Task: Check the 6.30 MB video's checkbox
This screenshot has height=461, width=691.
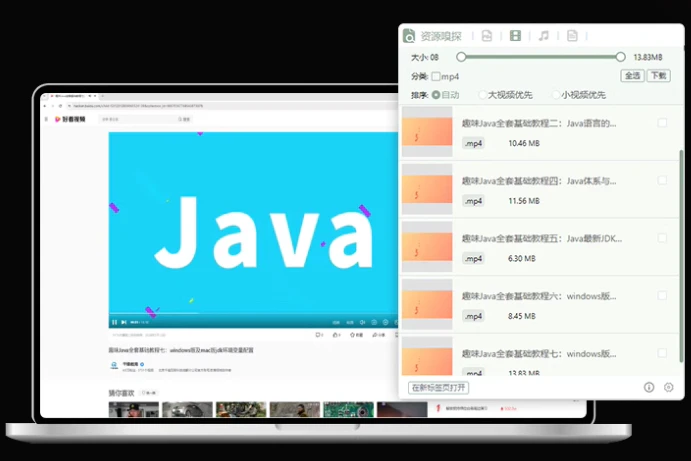Action: 662,239
